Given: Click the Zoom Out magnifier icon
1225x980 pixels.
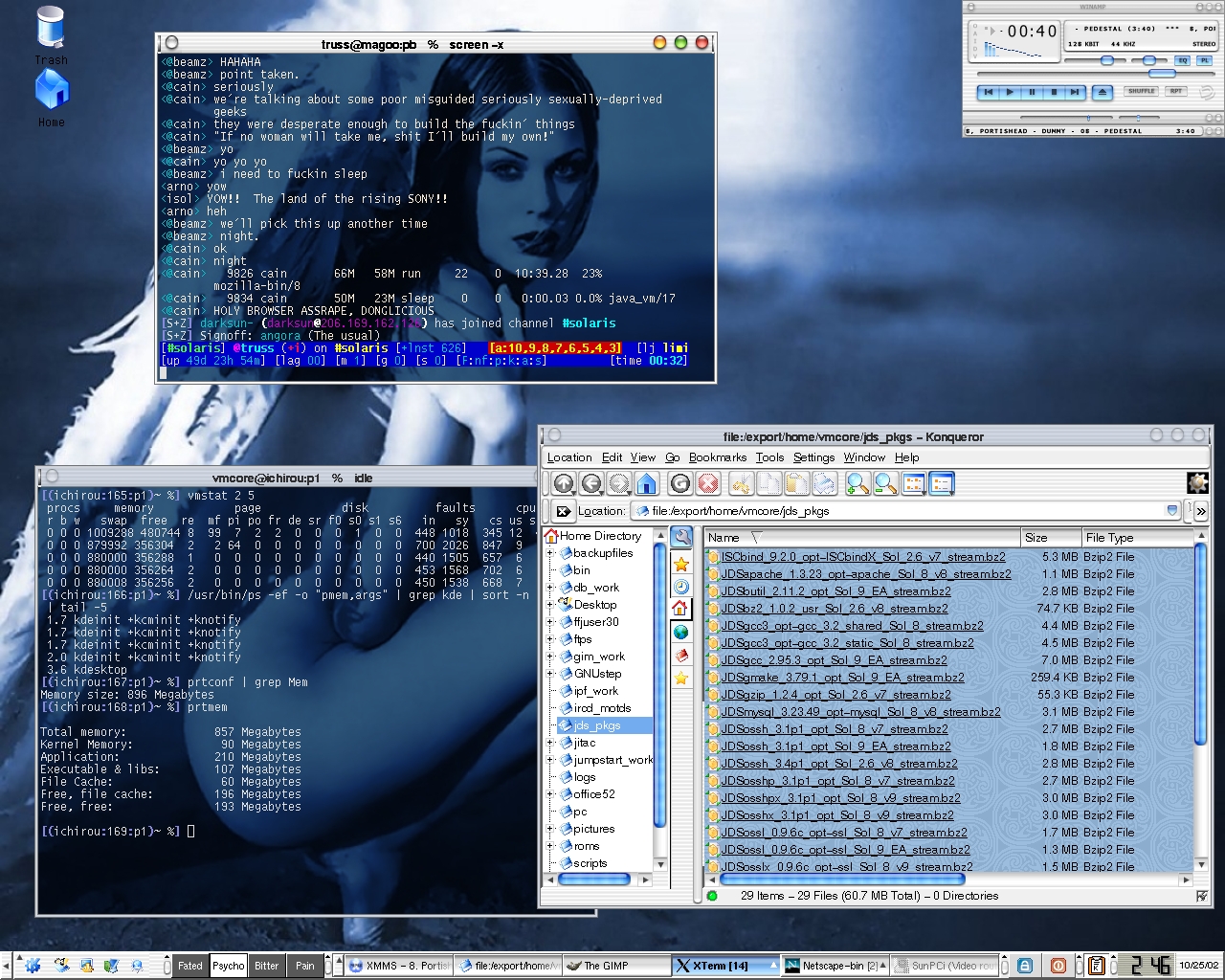Looking at the screenshot, I should (x=885, y=484).
